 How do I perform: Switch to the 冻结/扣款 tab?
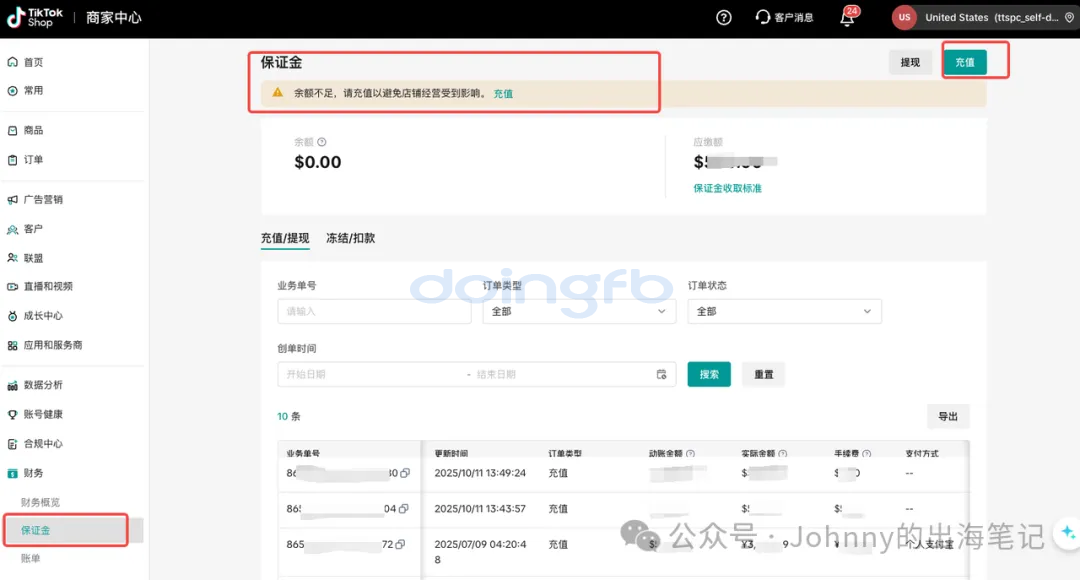(x=350, y=238)
